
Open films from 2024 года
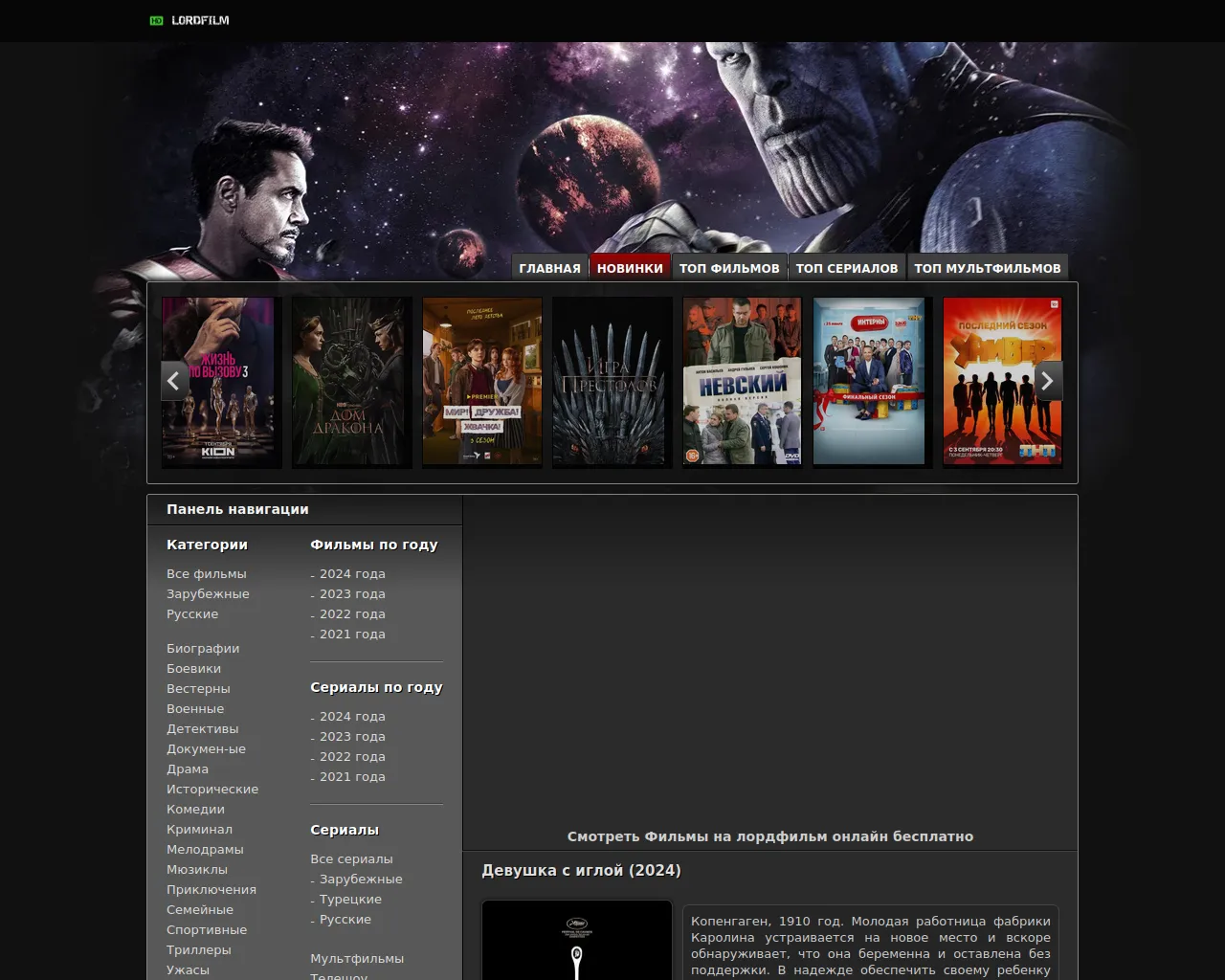[x=352, y=574]
